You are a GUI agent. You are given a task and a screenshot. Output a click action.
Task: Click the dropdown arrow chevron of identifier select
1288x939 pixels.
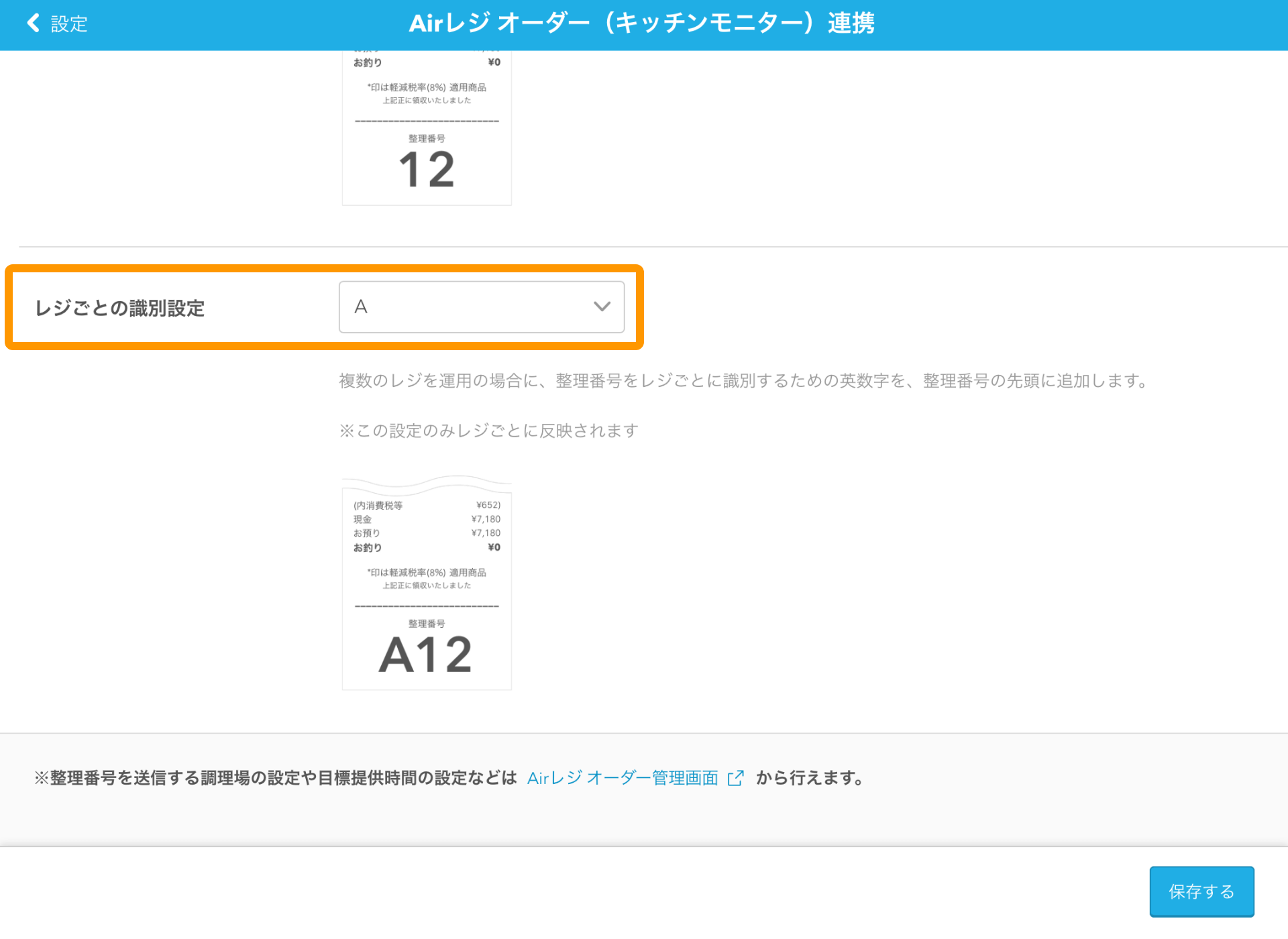[x=602, y=307]
